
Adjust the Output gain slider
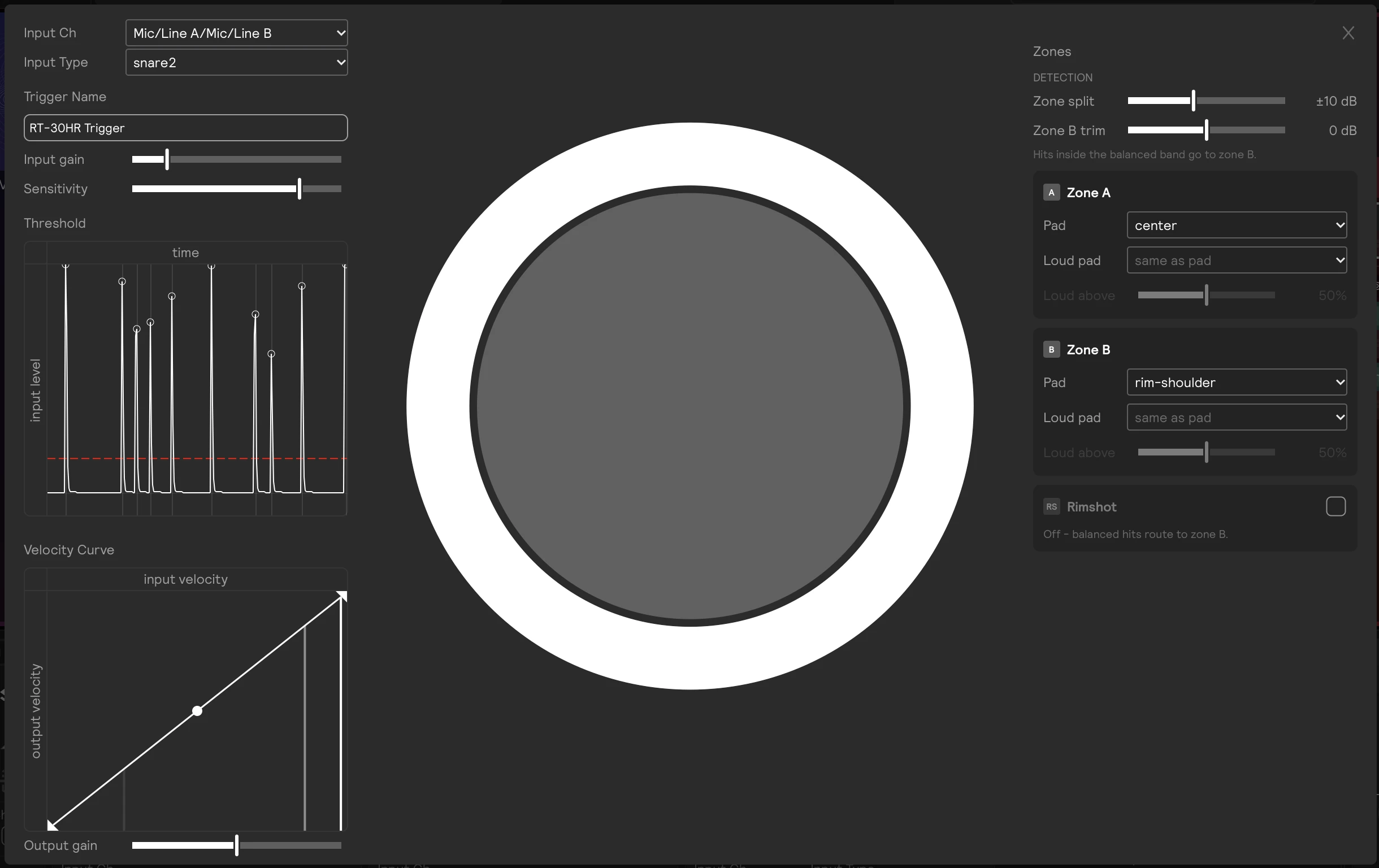pyautogui.click(x=236, y=845)
